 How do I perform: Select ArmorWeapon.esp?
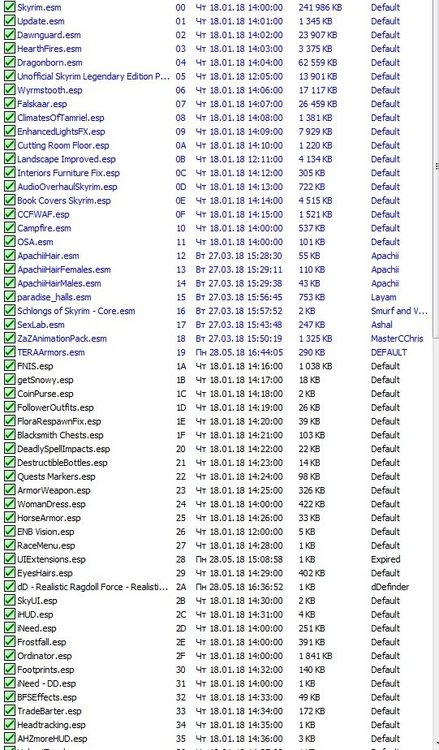[54, 490]
